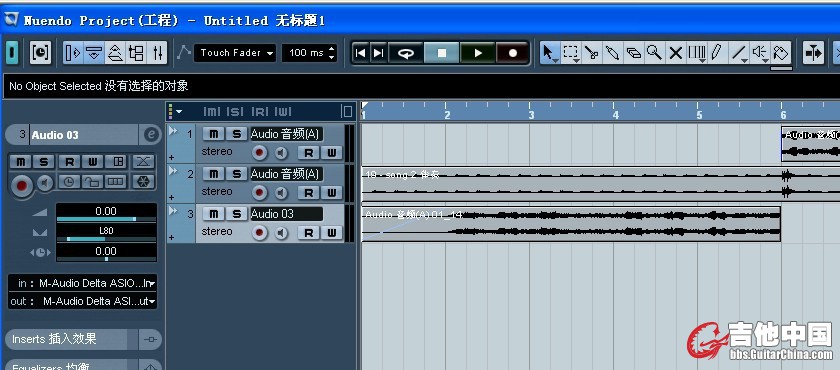Expand automation subtrack for track 1

(x=172, y=157)
